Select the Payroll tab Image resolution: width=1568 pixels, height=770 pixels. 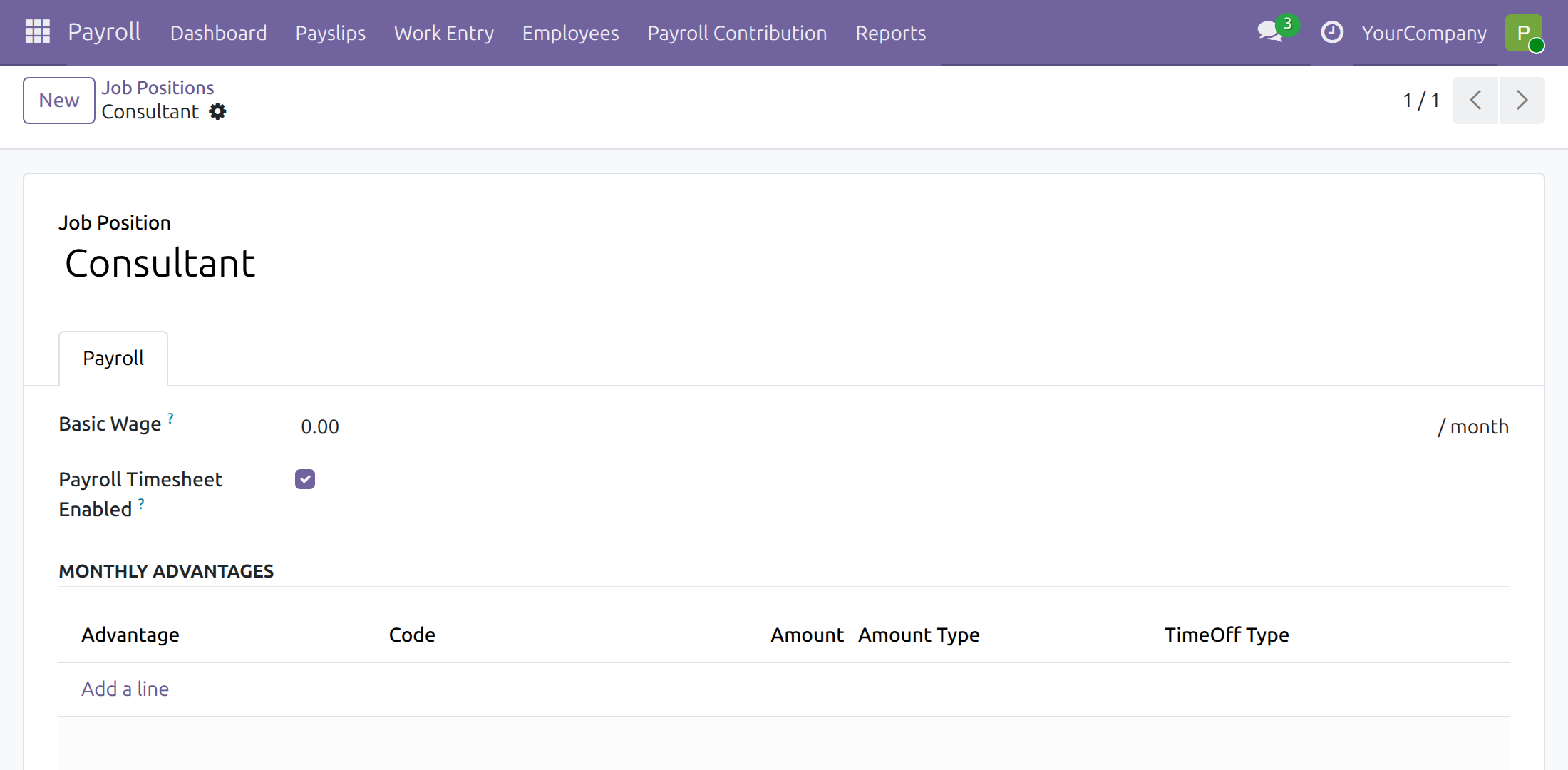click(x=113, y=358)
